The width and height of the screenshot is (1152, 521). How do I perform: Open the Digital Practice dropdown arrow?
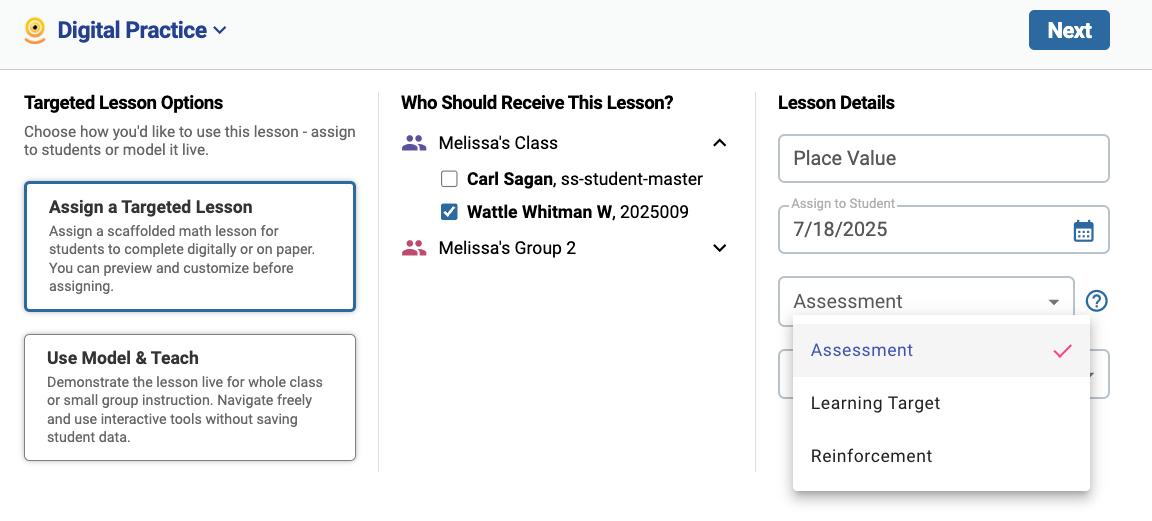coord(220,30)
